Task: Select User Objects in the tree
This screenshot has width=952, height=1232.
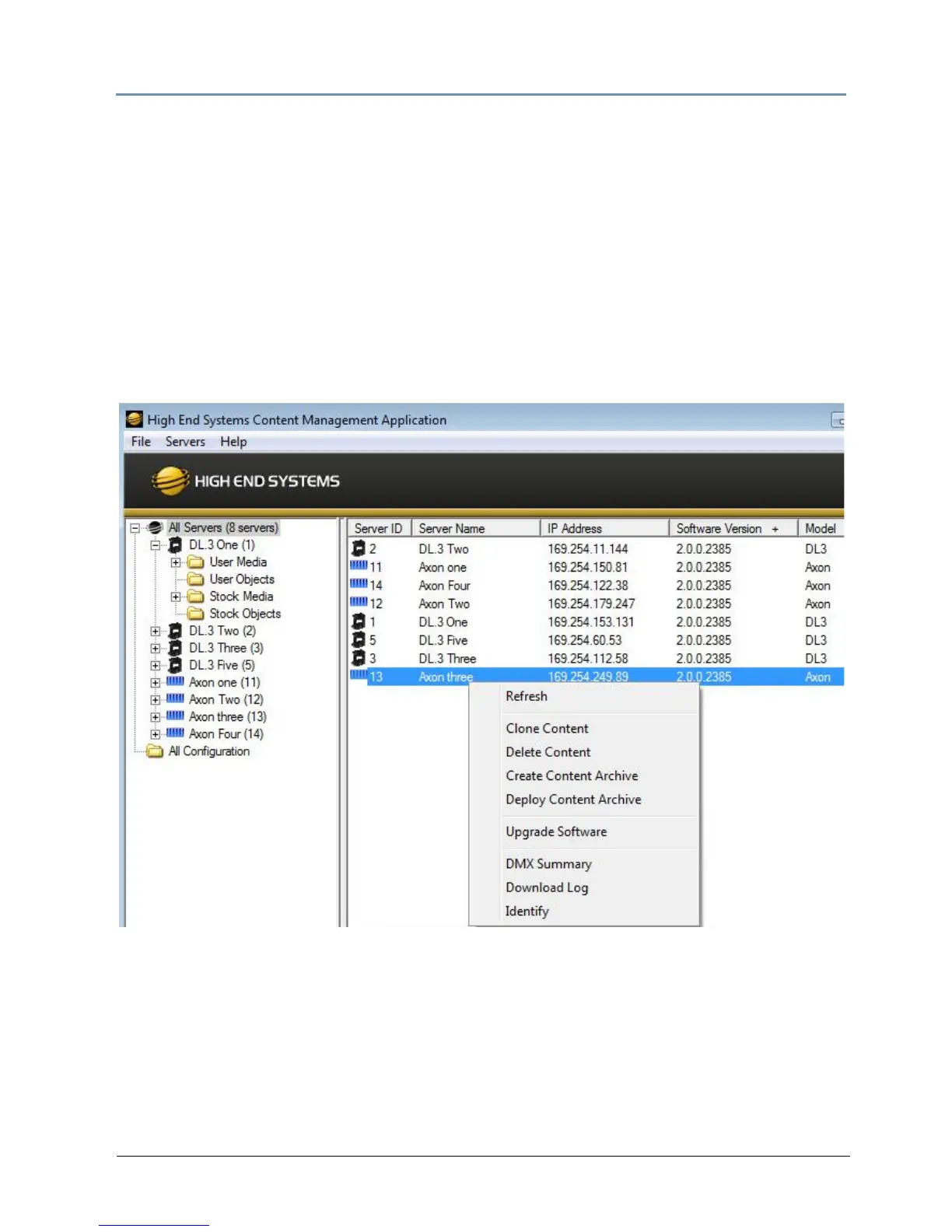Action: click(242, 579)
